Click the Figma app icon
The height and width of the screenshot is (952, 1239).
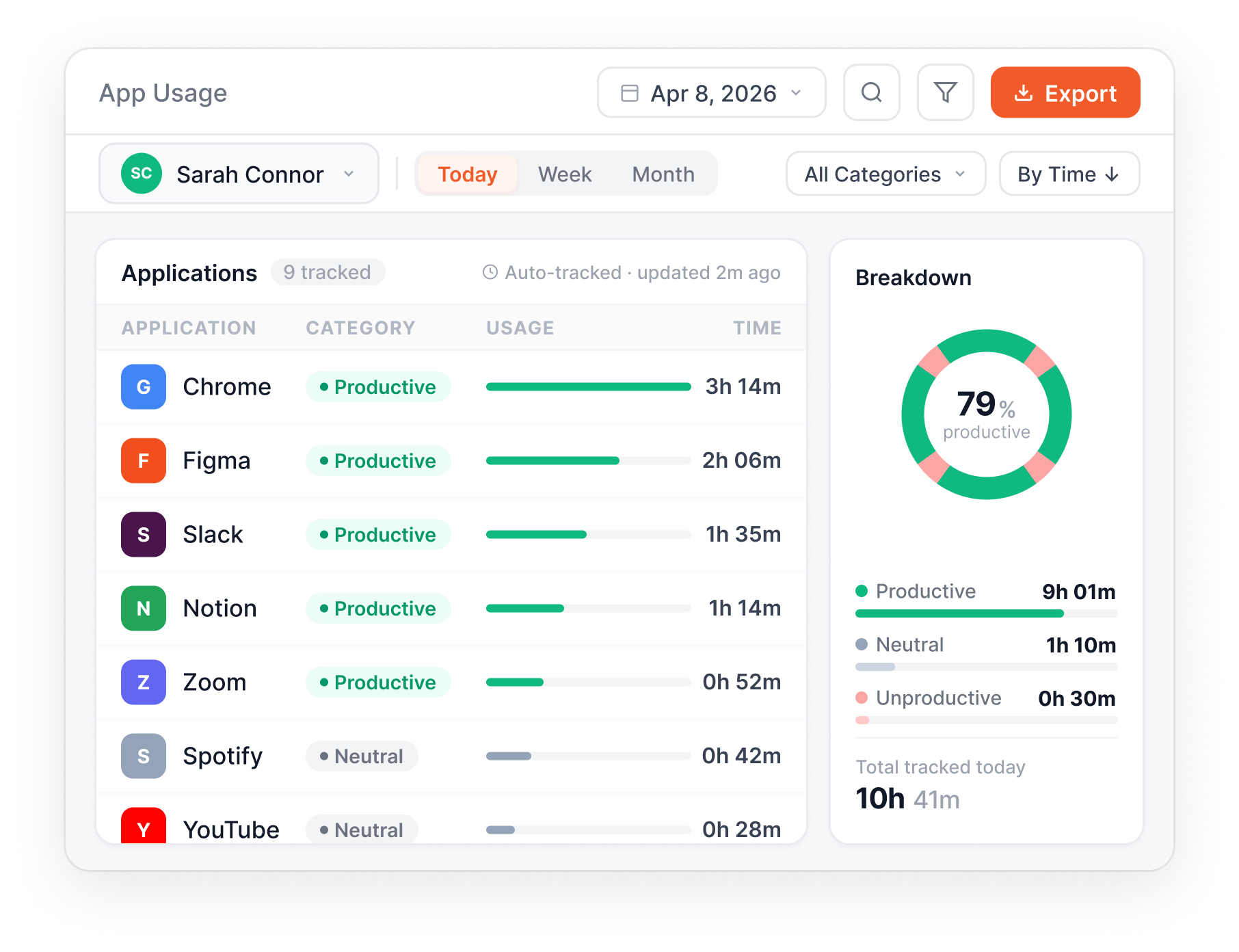(143, 460)
